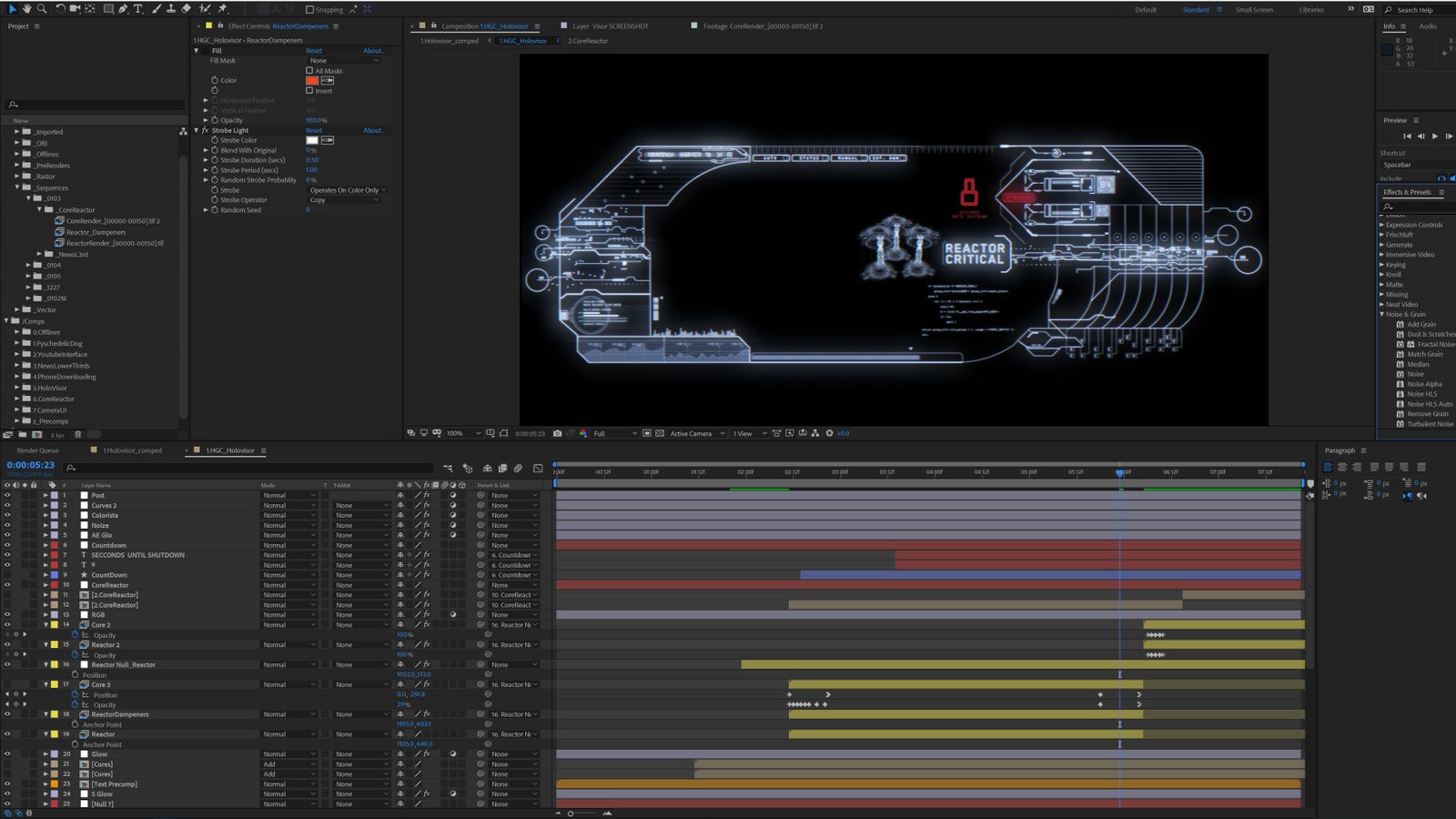The width and height of the screenshot is (1456, 819).
Task: Take a snapshot with the camera icon
Action: 557,433
